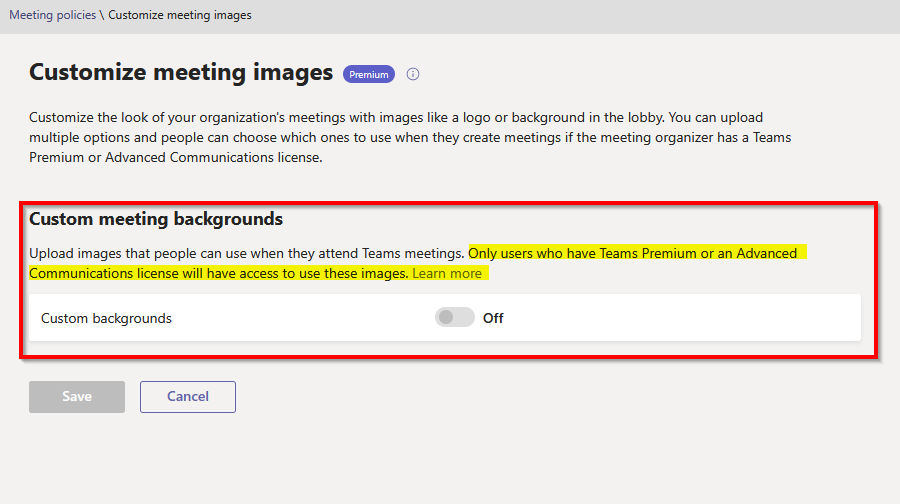Click the Customize meeting images page title
The height and width of the screenshot is (504, 900).
click(181, 72)
